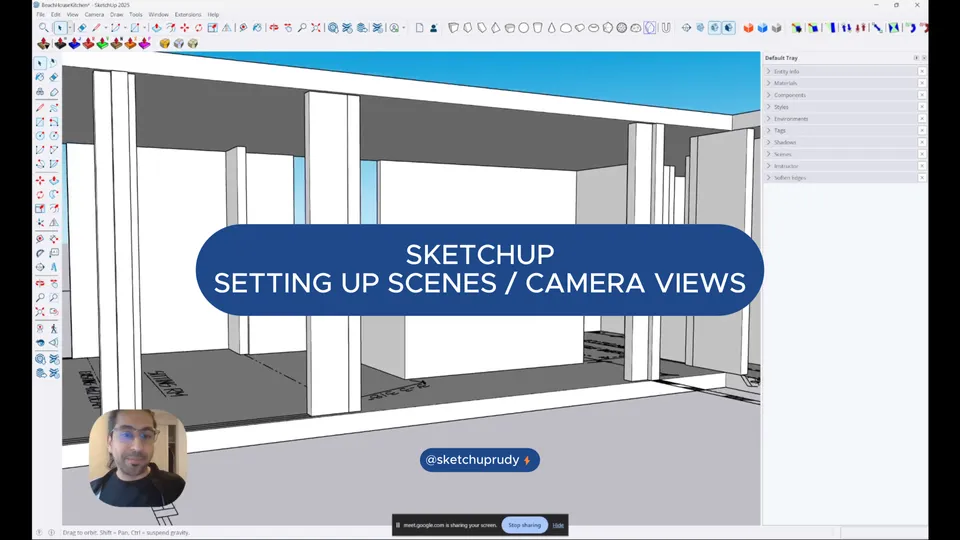Activate the Orbit tool in top toolbar
Viewport: 960px width, 540px height.
click(243, 28)
